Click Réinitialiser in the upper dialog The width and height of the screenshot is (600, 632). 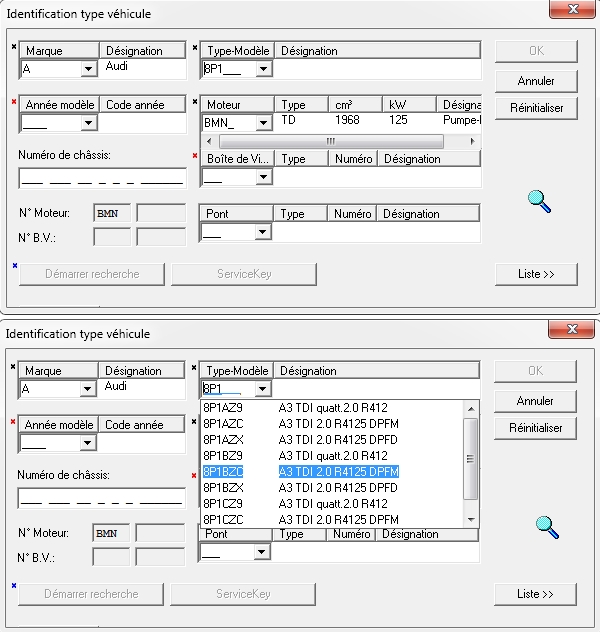point(535,108)
